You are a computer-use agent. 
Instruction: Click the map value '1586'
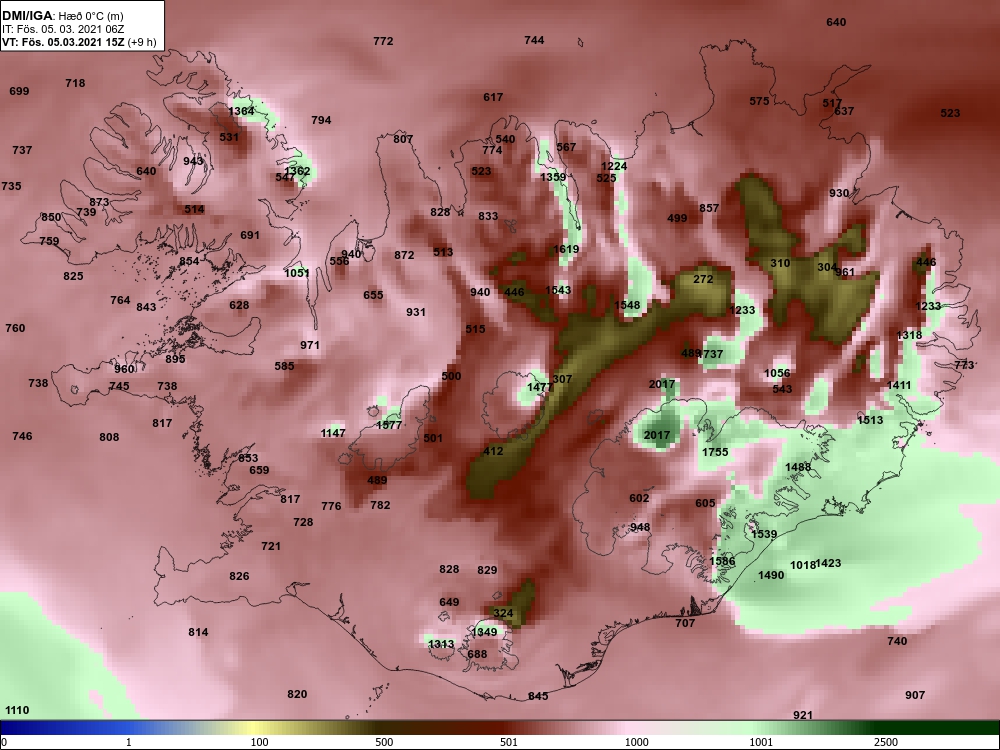click(x=722, y=562)
